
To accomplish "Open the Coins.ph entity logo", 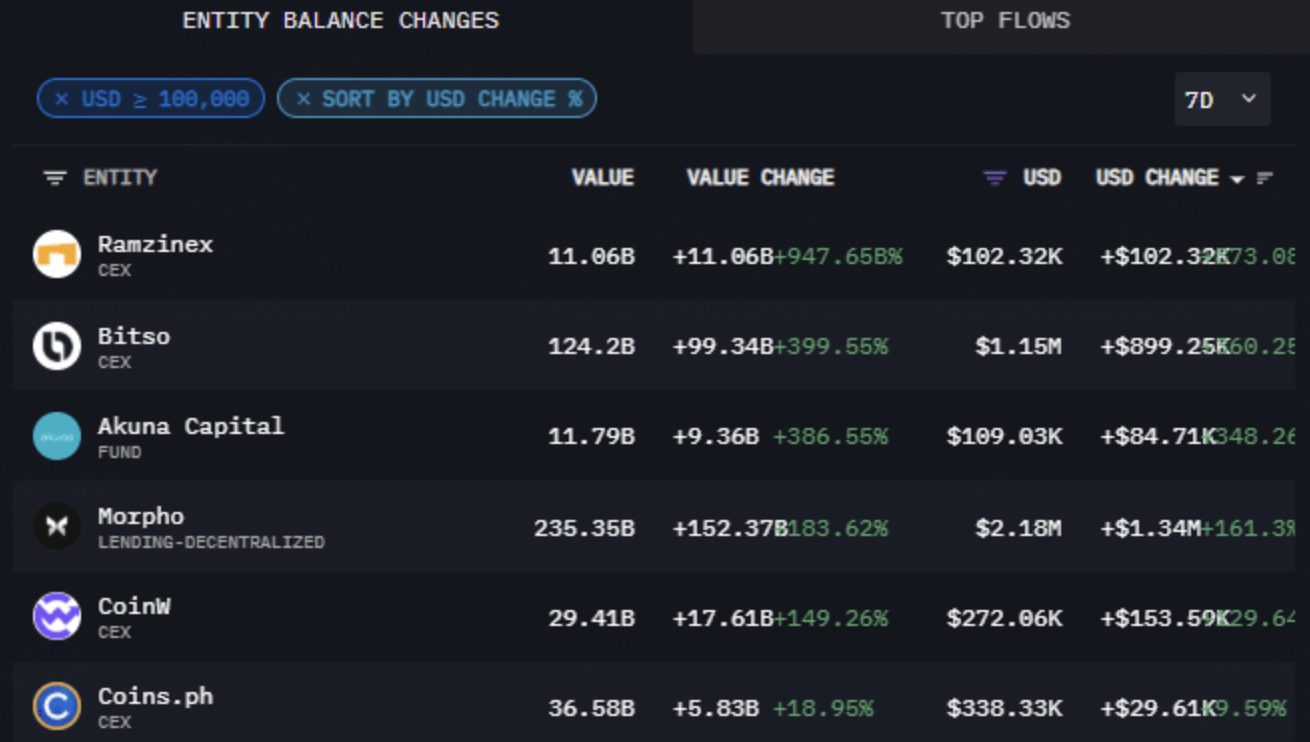I will [57, 706].
